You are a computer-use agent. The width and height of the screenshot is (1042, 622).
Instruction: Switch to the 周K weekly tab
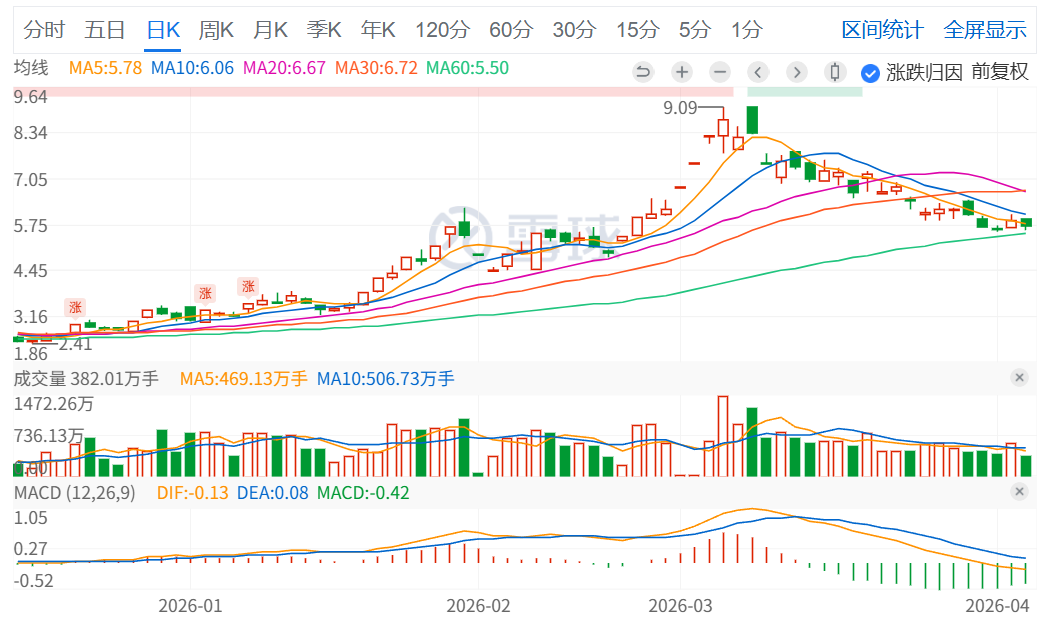pyautogui.click(x=216, y=30)
